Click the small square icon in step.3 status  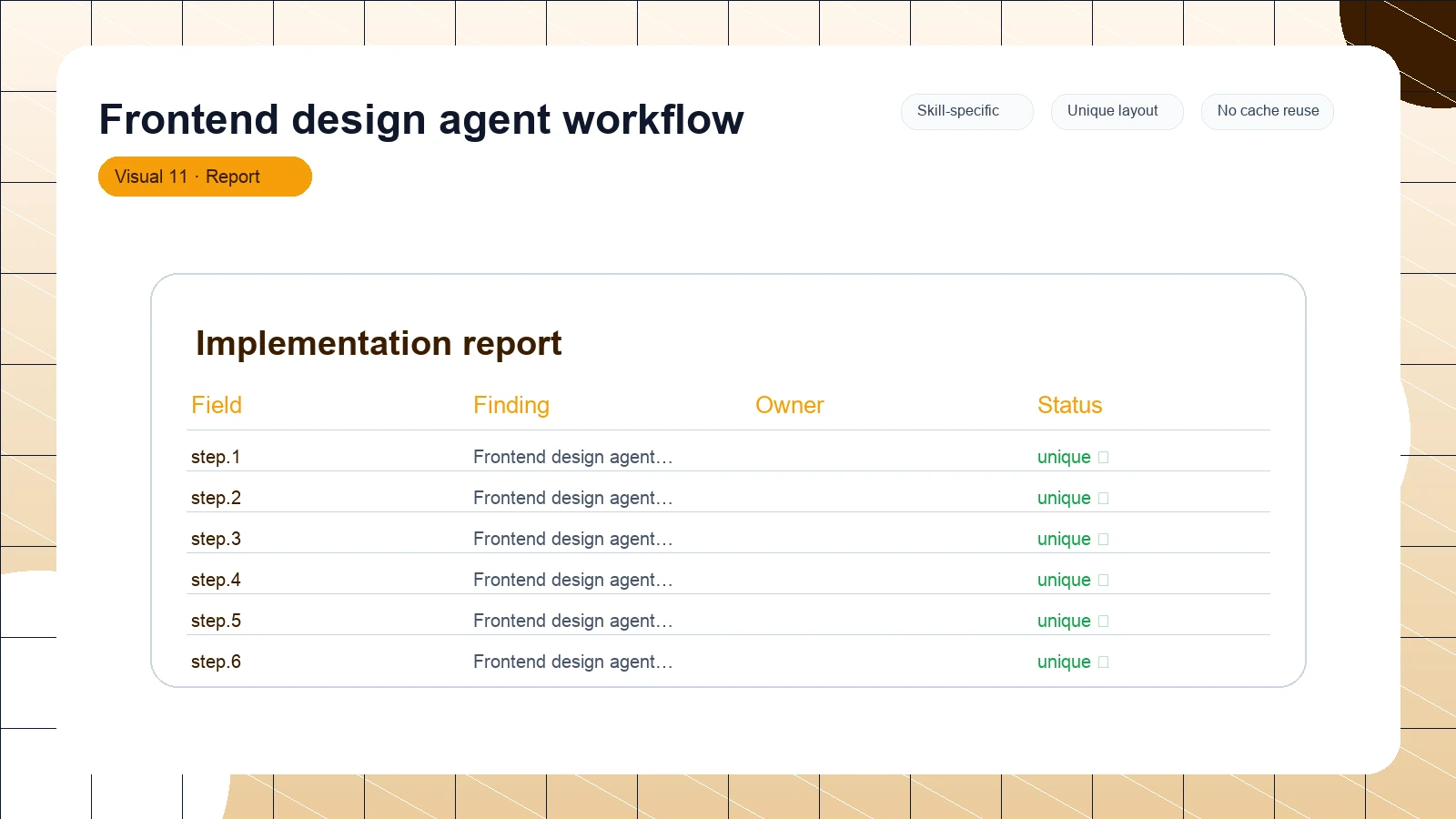(1104, 540)
